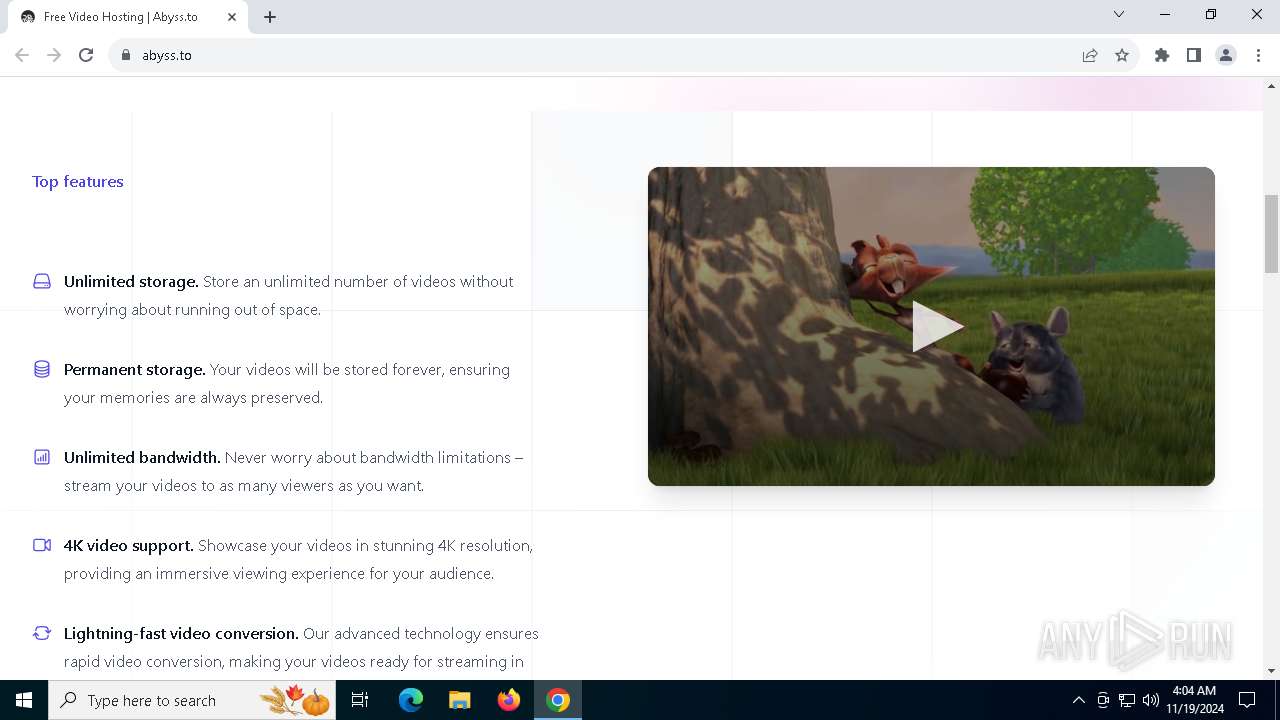This screenshot has width=1280, height=720.
Task: Click the Unlimited bandwidth chart icon
Action: click(x=42, y=457)
